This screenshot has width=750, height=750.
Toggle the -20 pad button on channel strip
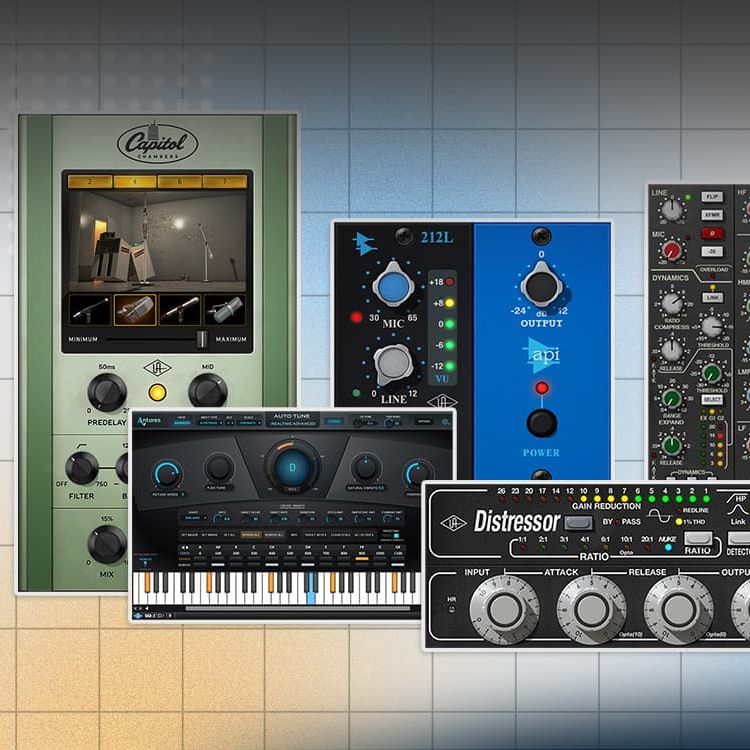(712, 251)
